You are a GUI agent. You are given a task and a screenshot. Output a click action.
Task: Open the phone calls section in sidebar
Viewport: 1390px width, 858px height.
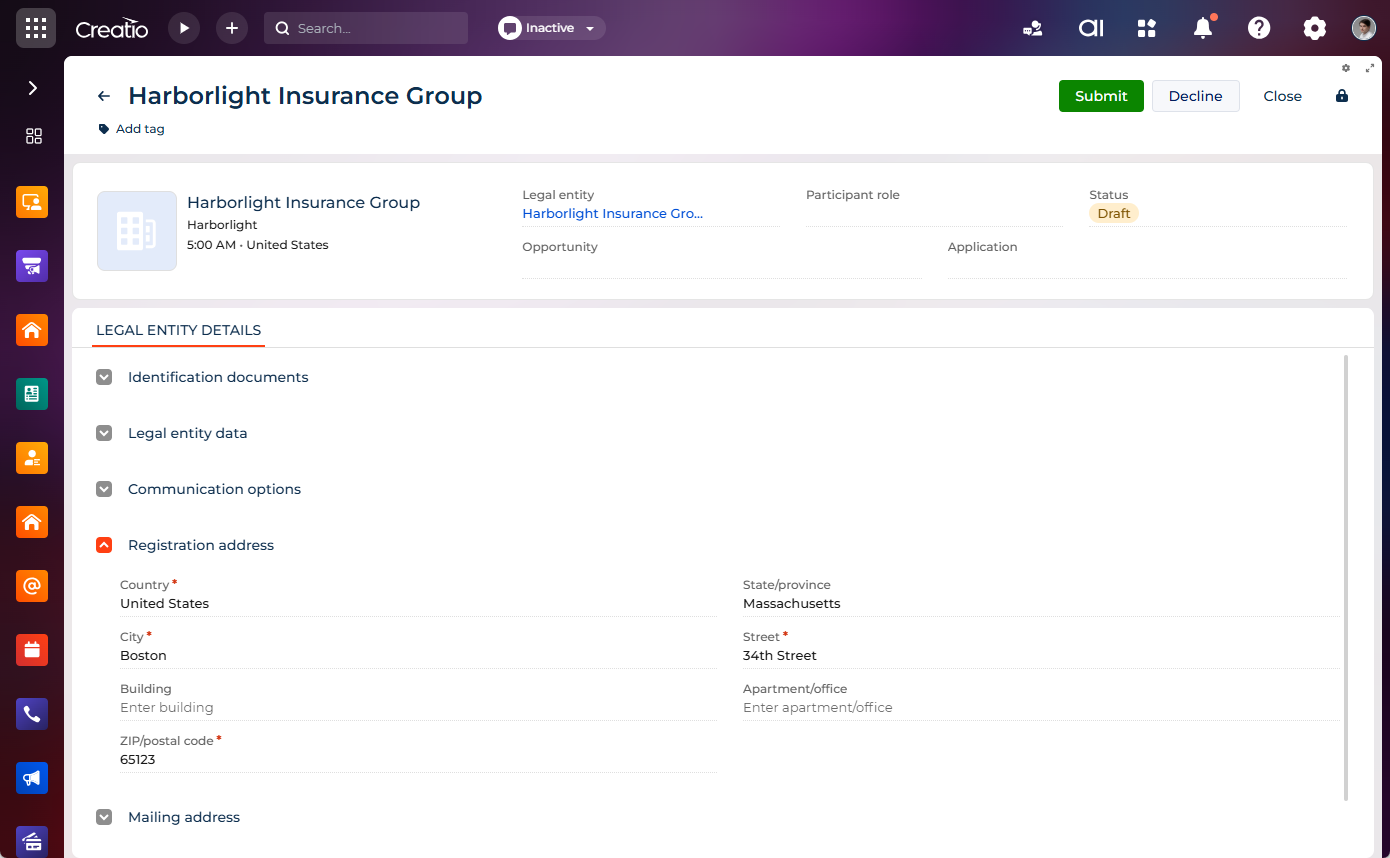coord(32,714)
